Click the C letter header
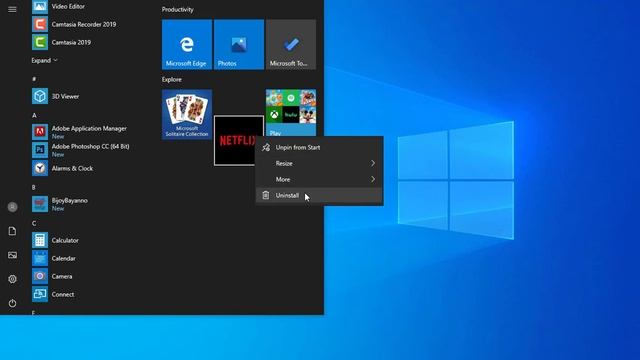 34,223
